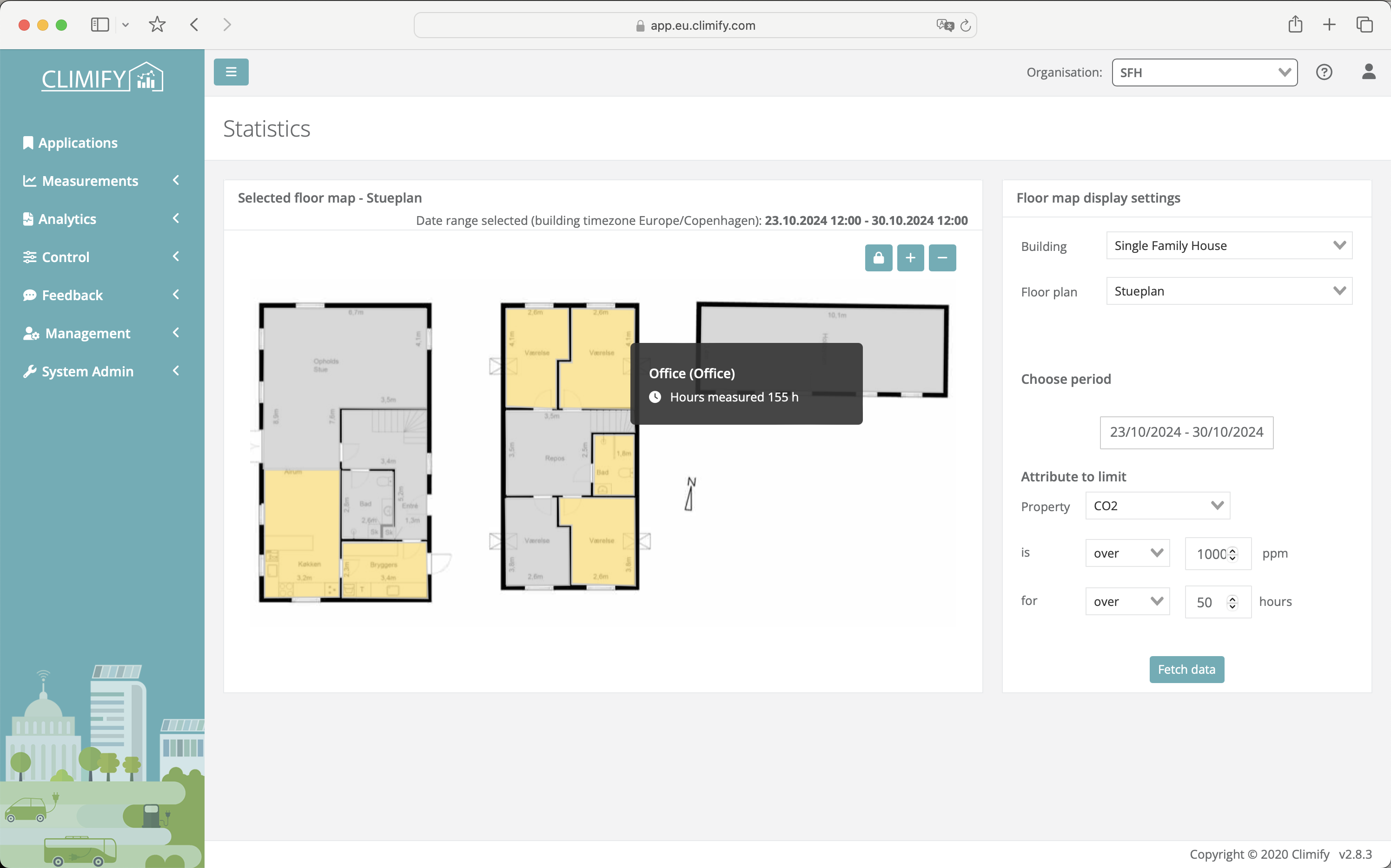Screen dimensions: 1391x868
Task: Click the hamburger menu icon
Action: click(231, 71)
